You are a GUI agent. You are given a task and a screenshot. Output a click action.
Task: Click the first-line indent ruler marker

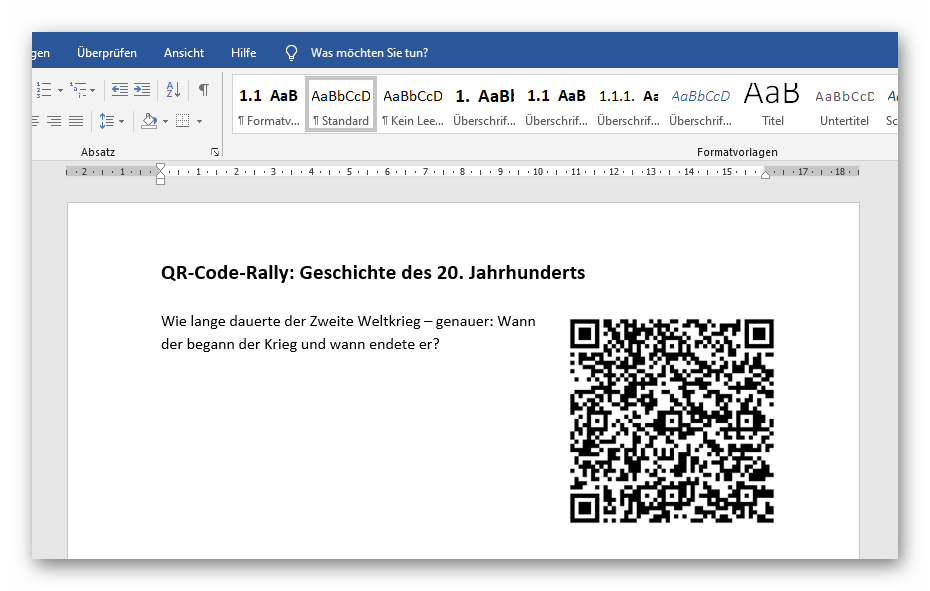pyautogui.click(x=160, y=167)
